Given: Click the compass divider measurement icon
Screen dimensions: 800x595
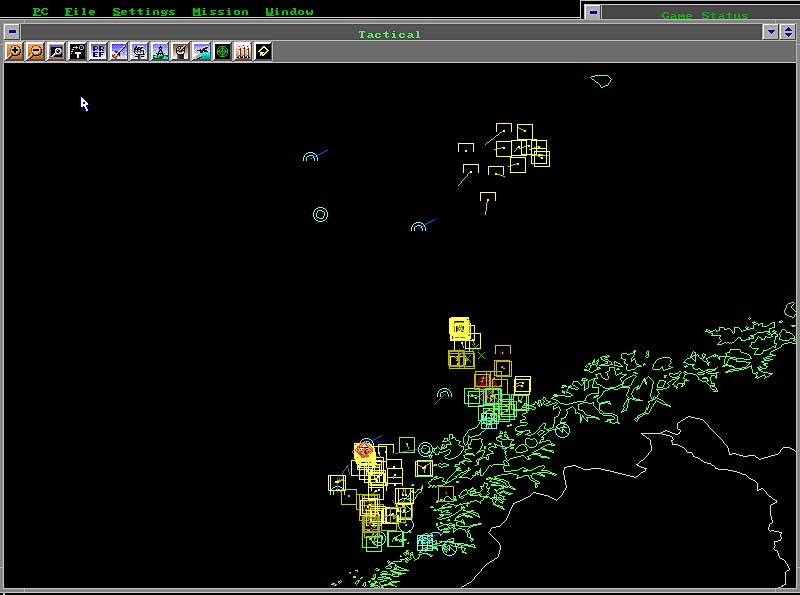Looking at the screenshot, I should 160,52.
